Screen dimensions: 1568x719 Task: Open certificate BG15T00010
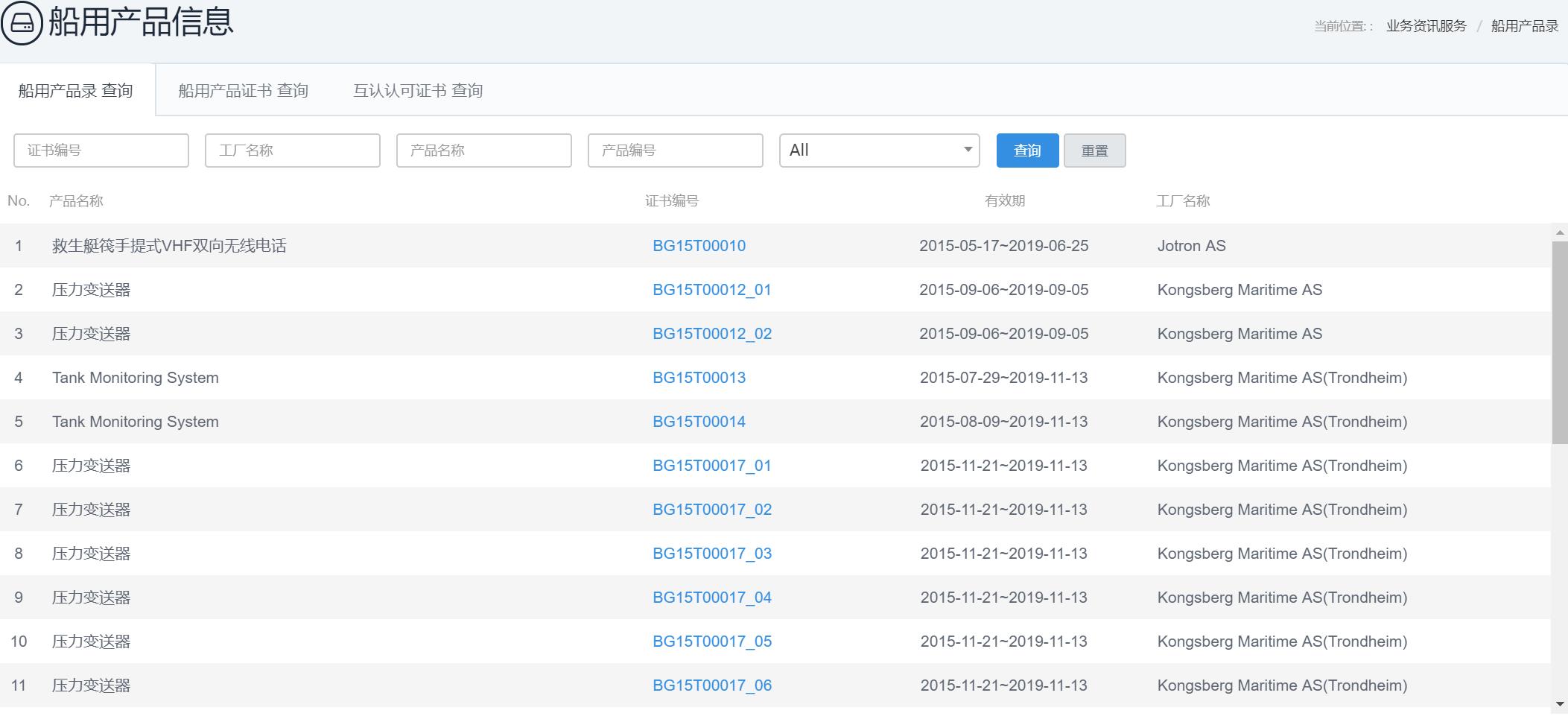click(699, 246)
